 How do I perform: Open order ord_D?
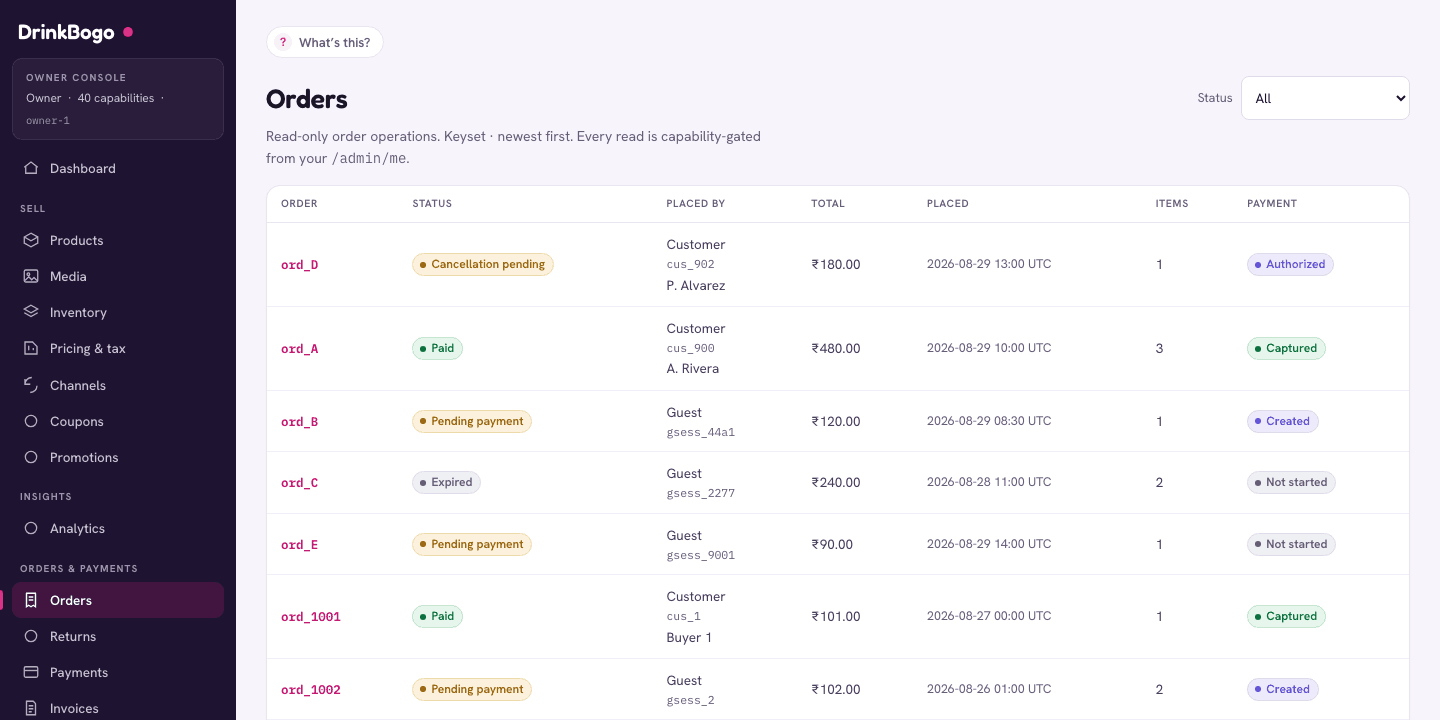[x=299, y=265]
